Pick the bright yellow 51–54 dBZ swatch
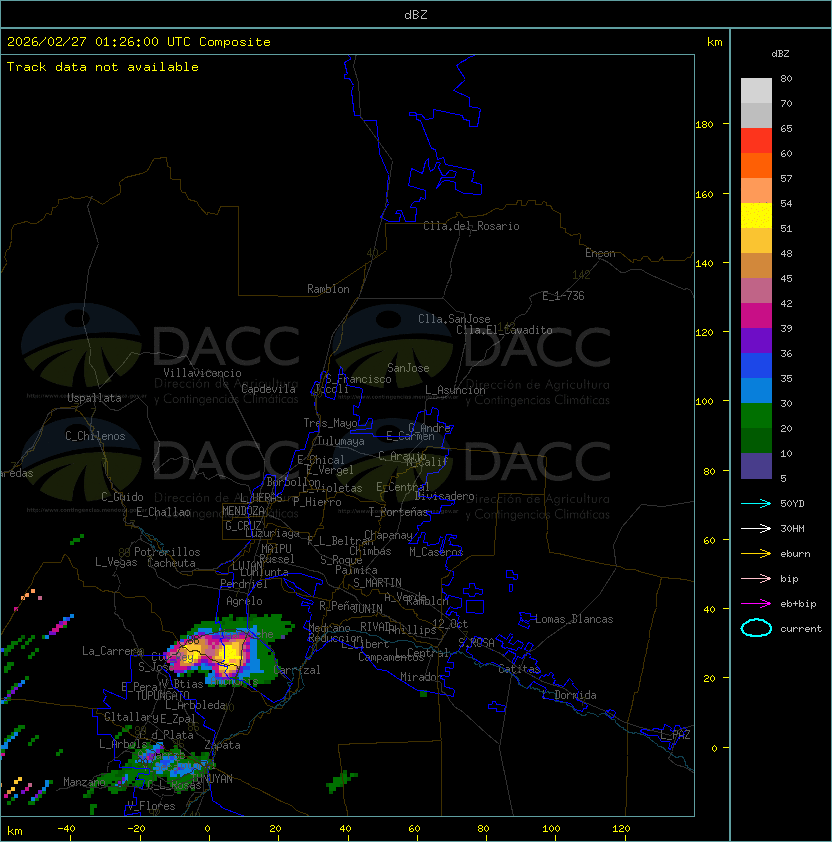Viewport: 832px width, 842px height. point(756,215)
